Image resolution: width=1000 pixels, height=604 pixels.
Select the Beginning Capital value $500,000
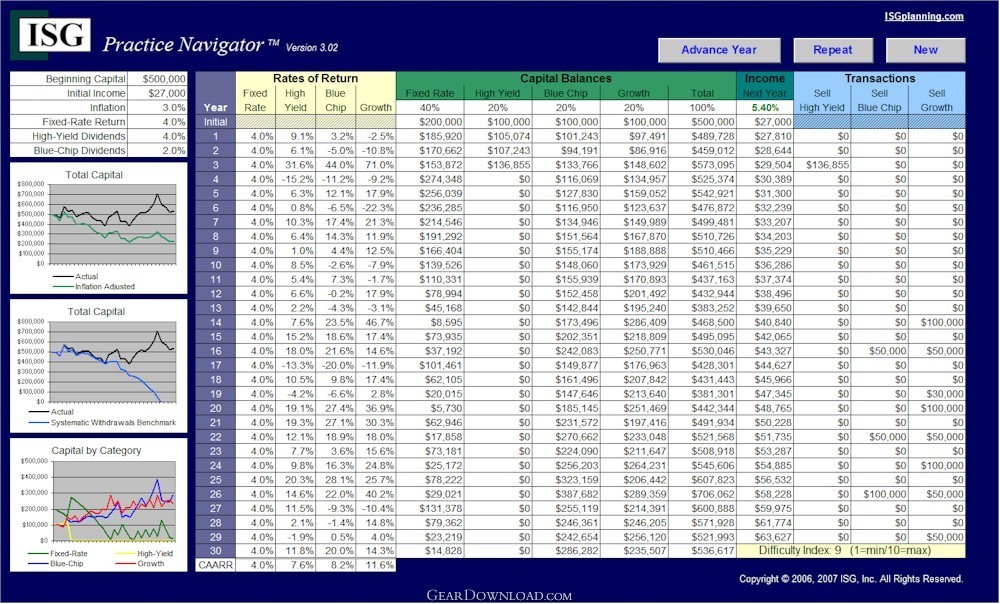tap(158, 79)
